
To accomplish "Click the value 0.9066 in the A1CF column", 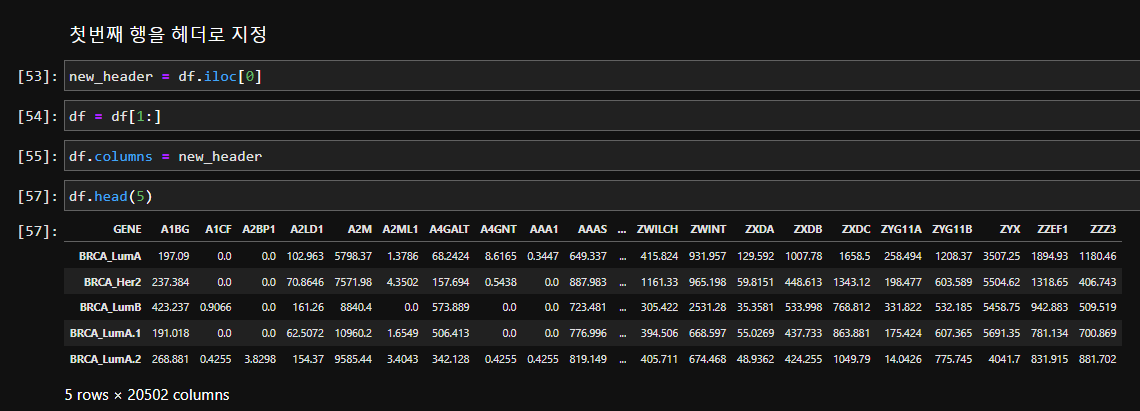I will click(x=216, y=307).
